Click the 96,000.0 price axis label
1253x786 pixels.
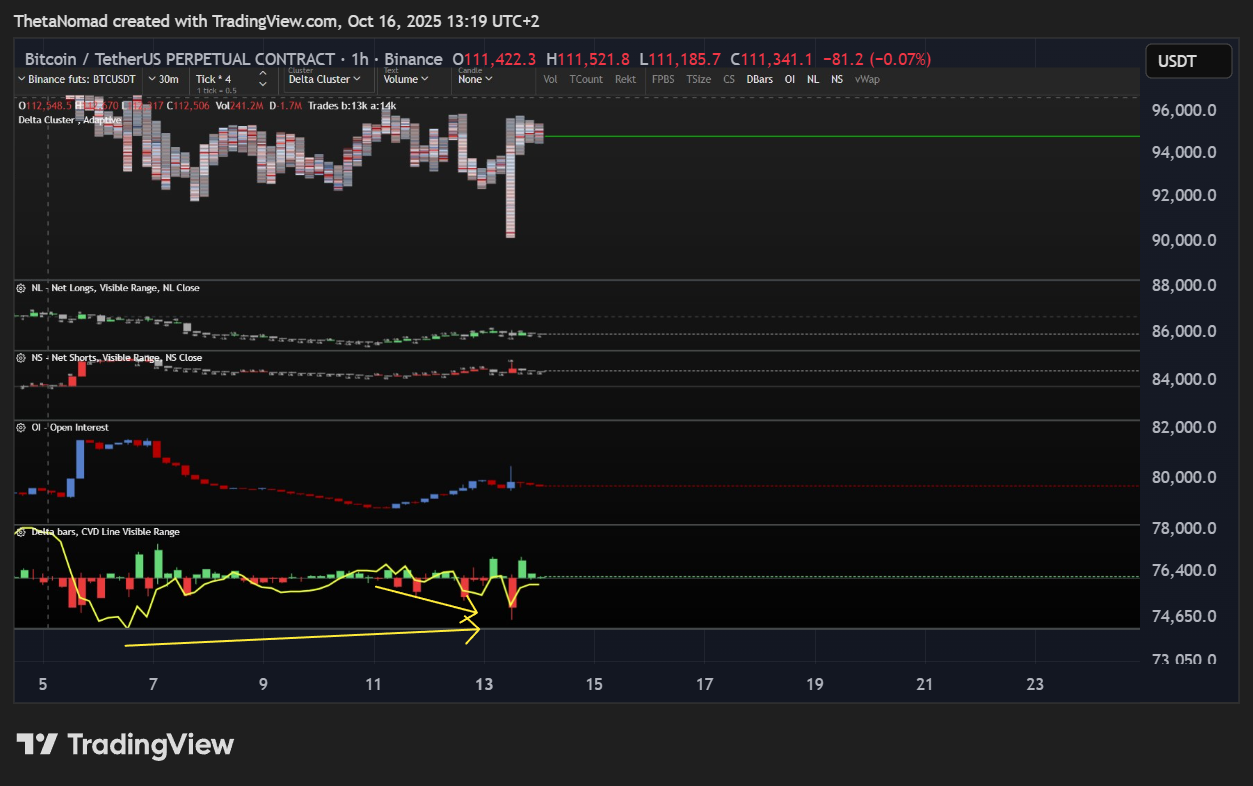1184,111
